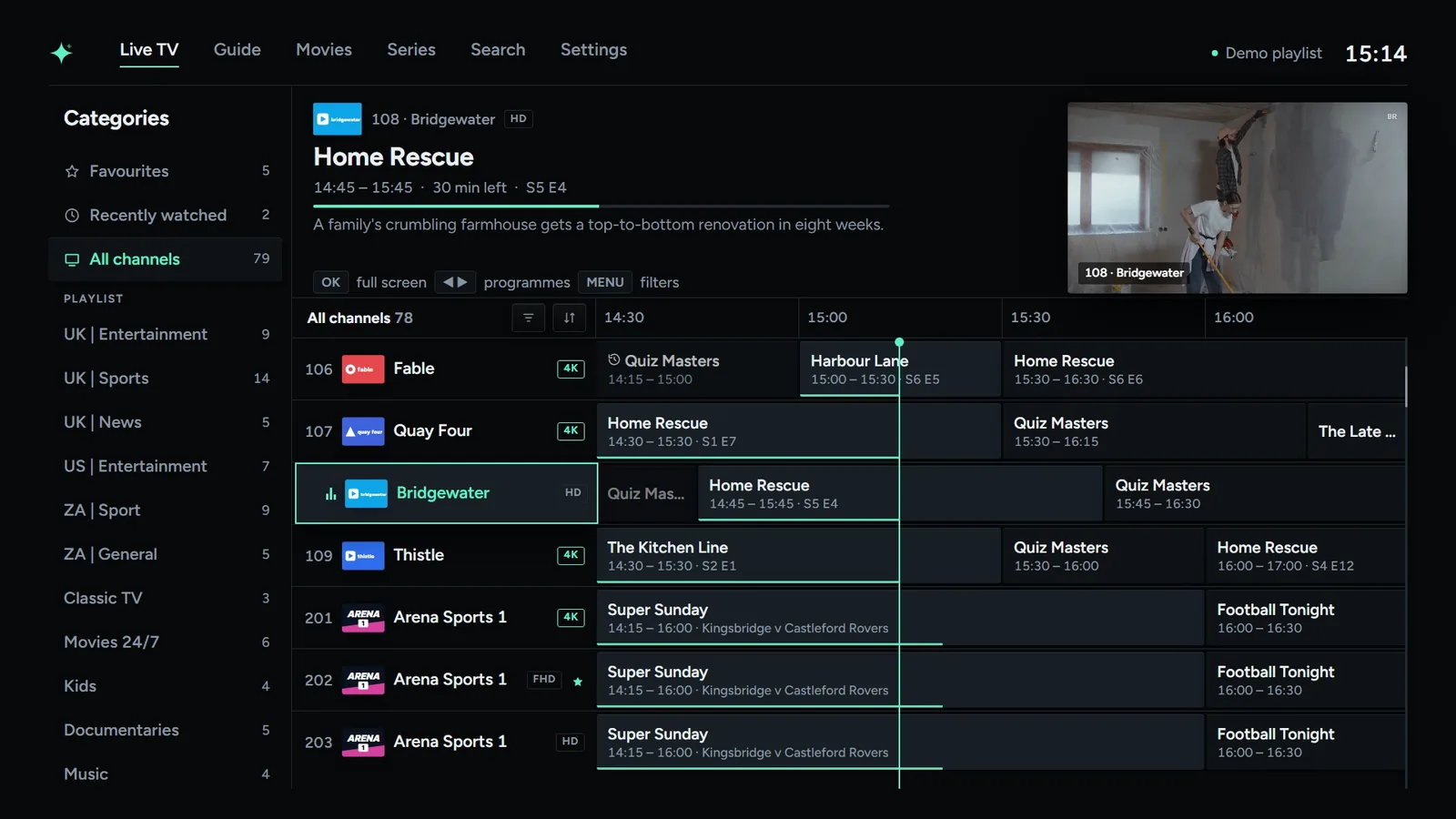Open the Demo playlist selector

click(1267, 53)
